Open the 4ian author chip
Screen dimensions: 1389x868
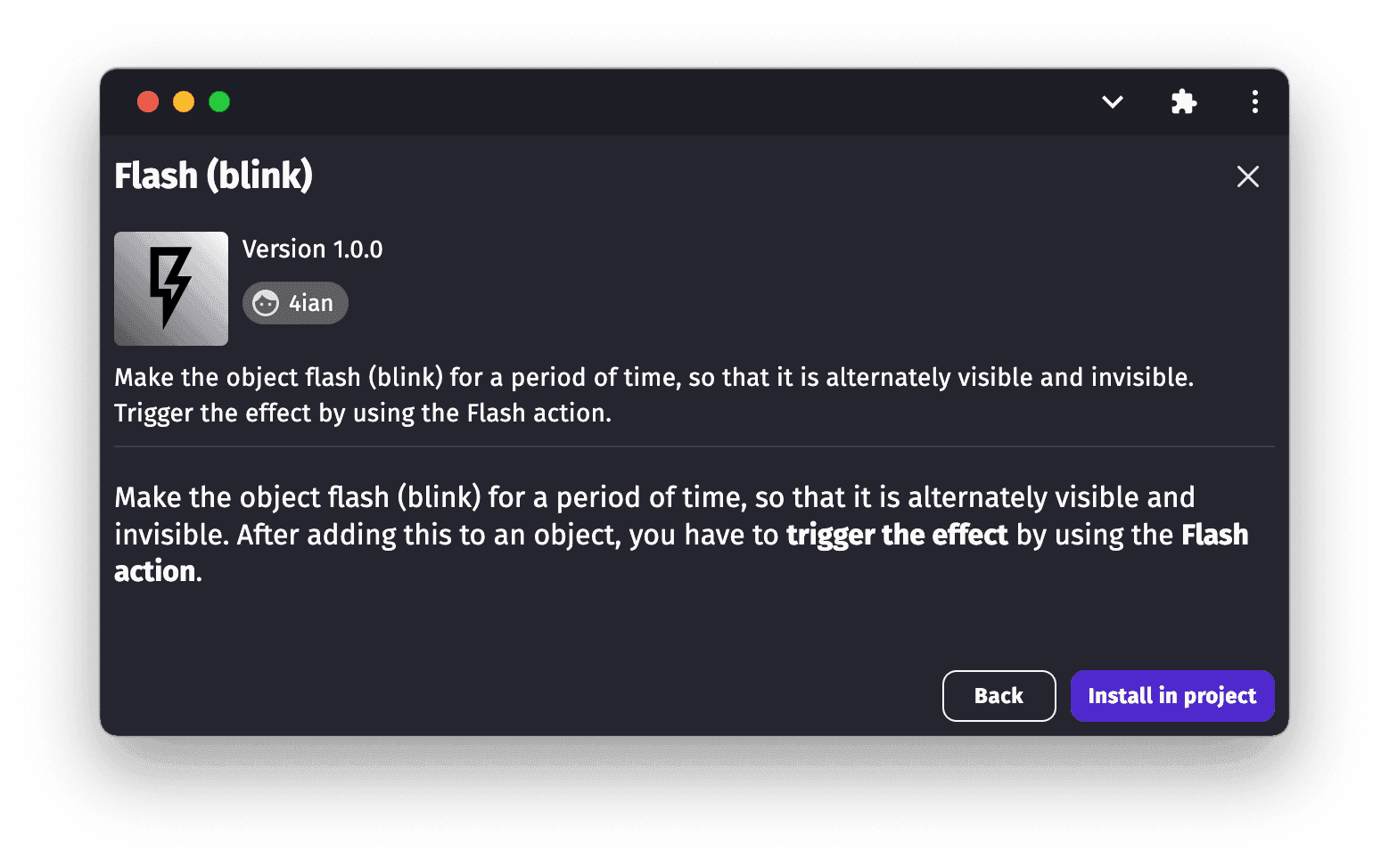pos(310,304)
